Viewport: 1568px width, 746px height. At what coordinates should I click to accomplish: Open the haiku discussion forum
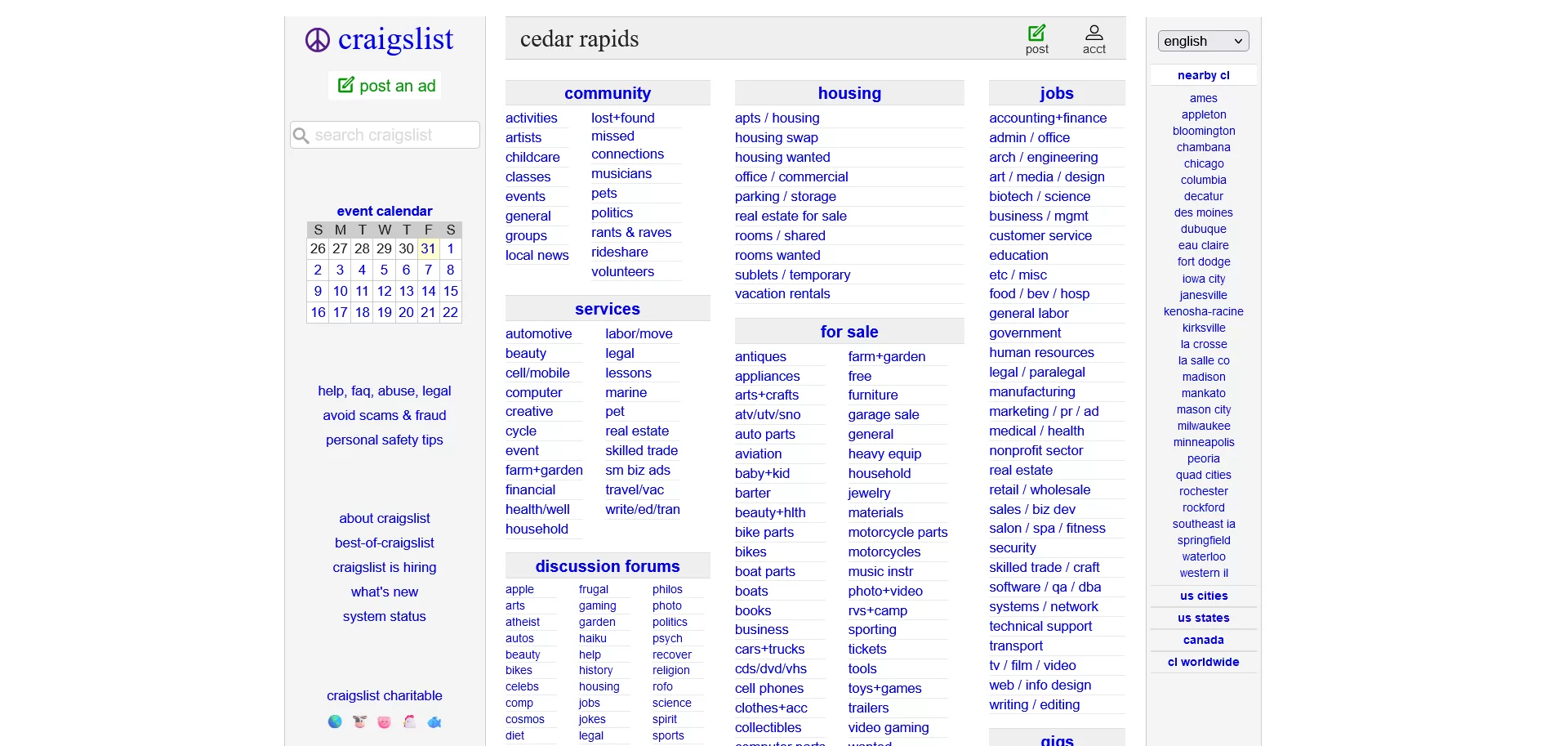click(x=593, y=638)
